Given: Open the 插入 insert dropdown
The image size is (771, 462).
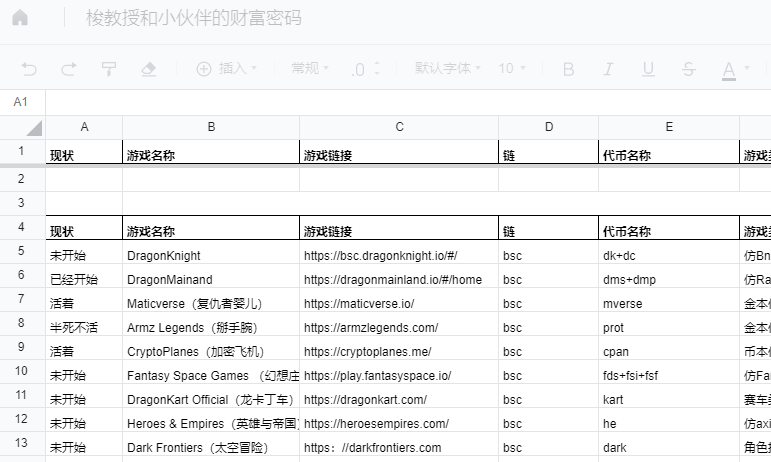Looking at the screenshot, I should 227,68.
